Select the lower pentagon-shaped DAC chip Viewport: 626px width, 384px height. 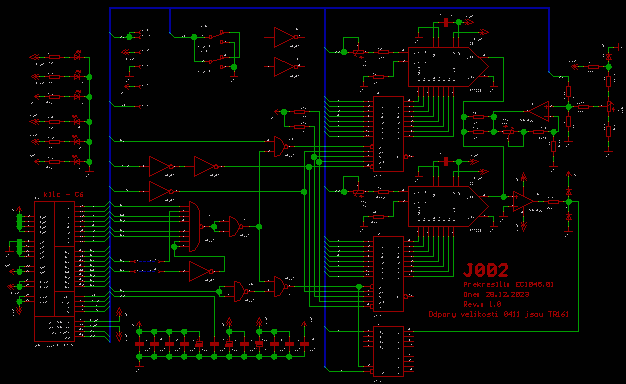448,206
